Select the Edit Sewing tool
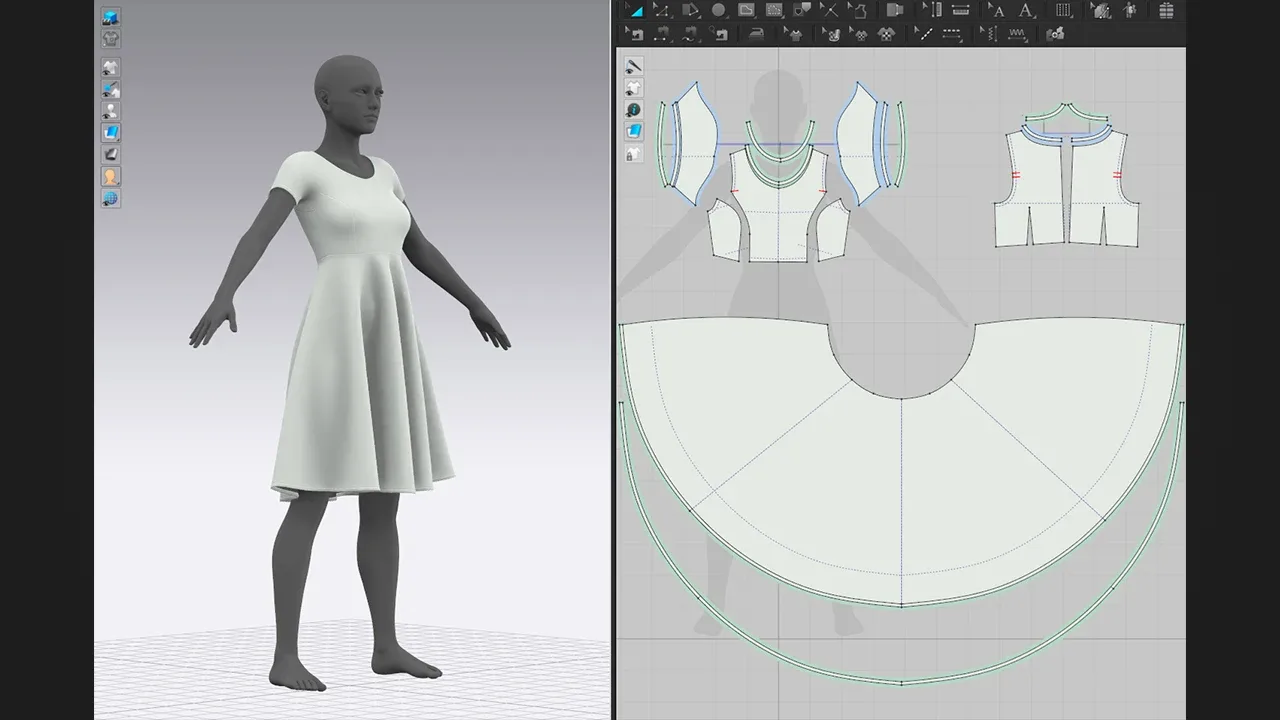Screen dimensions: 1280x720 pyautogui.click(x=635, y=34)
